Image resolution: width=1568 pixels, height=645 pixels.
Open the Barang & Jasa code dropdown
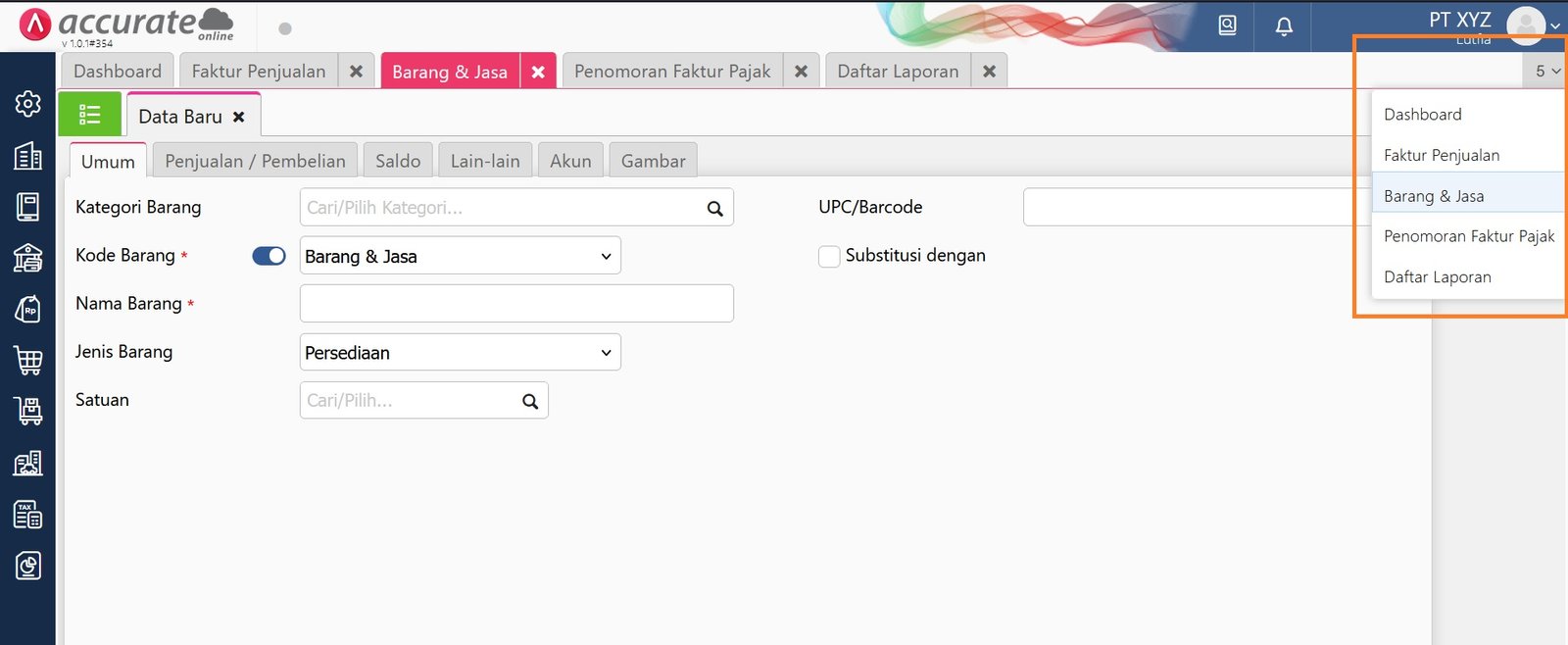tap(460, 256)
